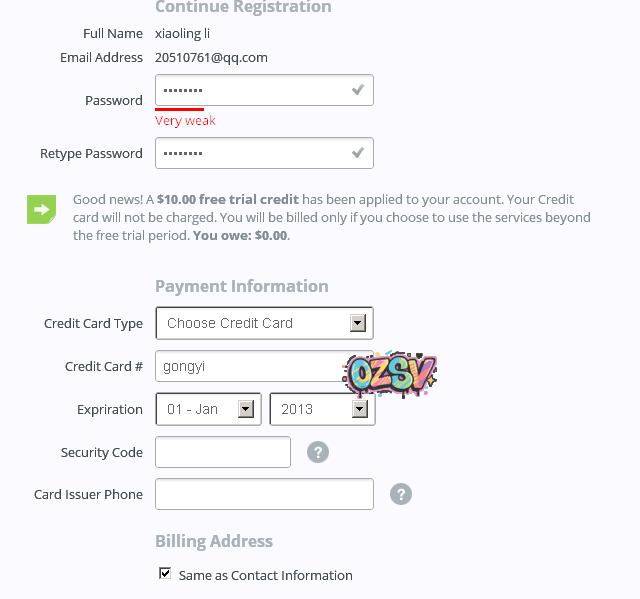
Task: Uncheck Same as Contact Information checkbox
Action: tap(165, 574)
